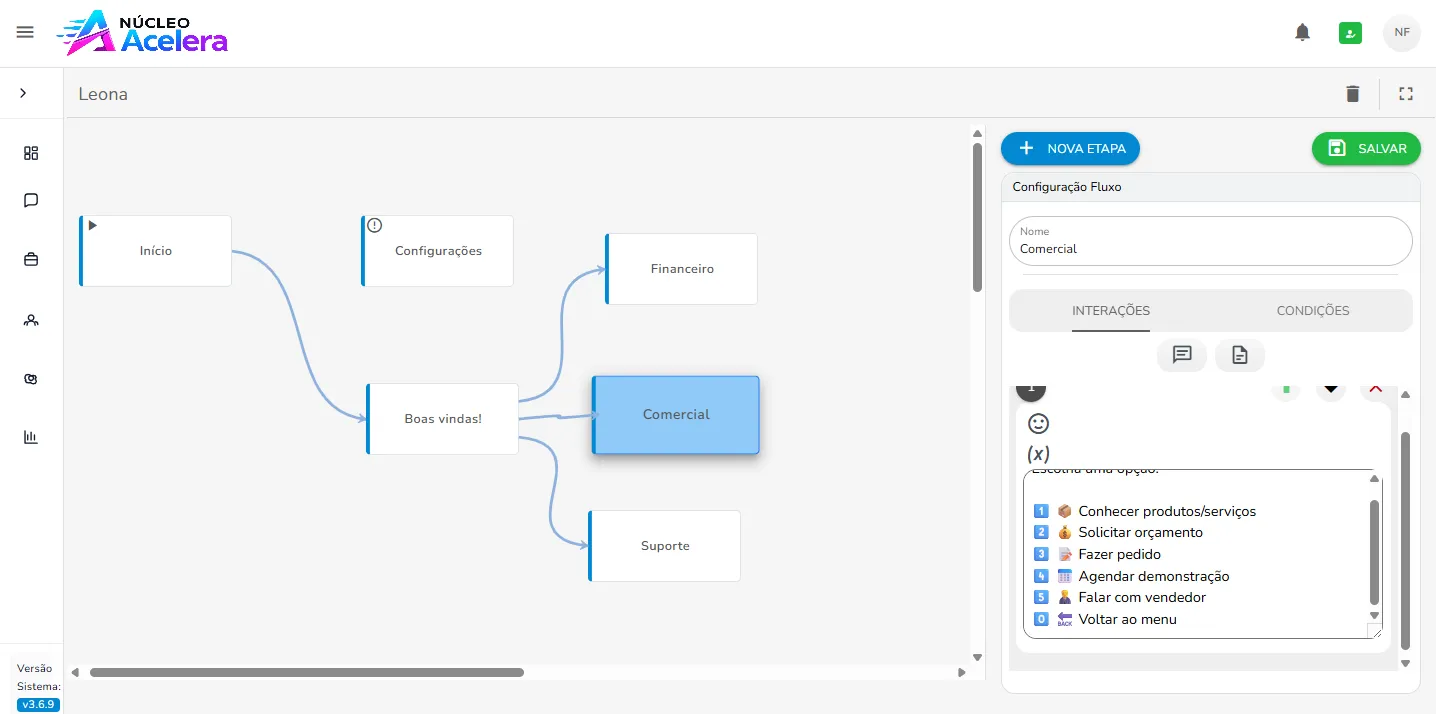Expand the left panel with the arrow chevron
Screen dimensions: 1436x714
[22, 93]
